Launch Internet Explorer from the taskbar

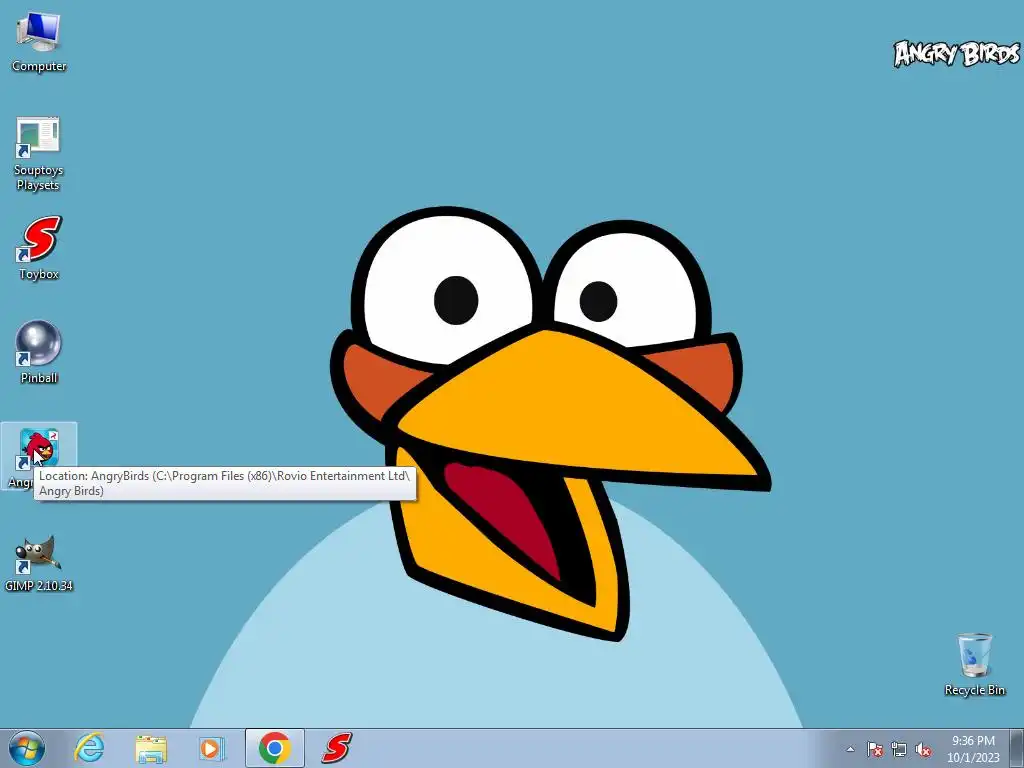tap(89, 748)
